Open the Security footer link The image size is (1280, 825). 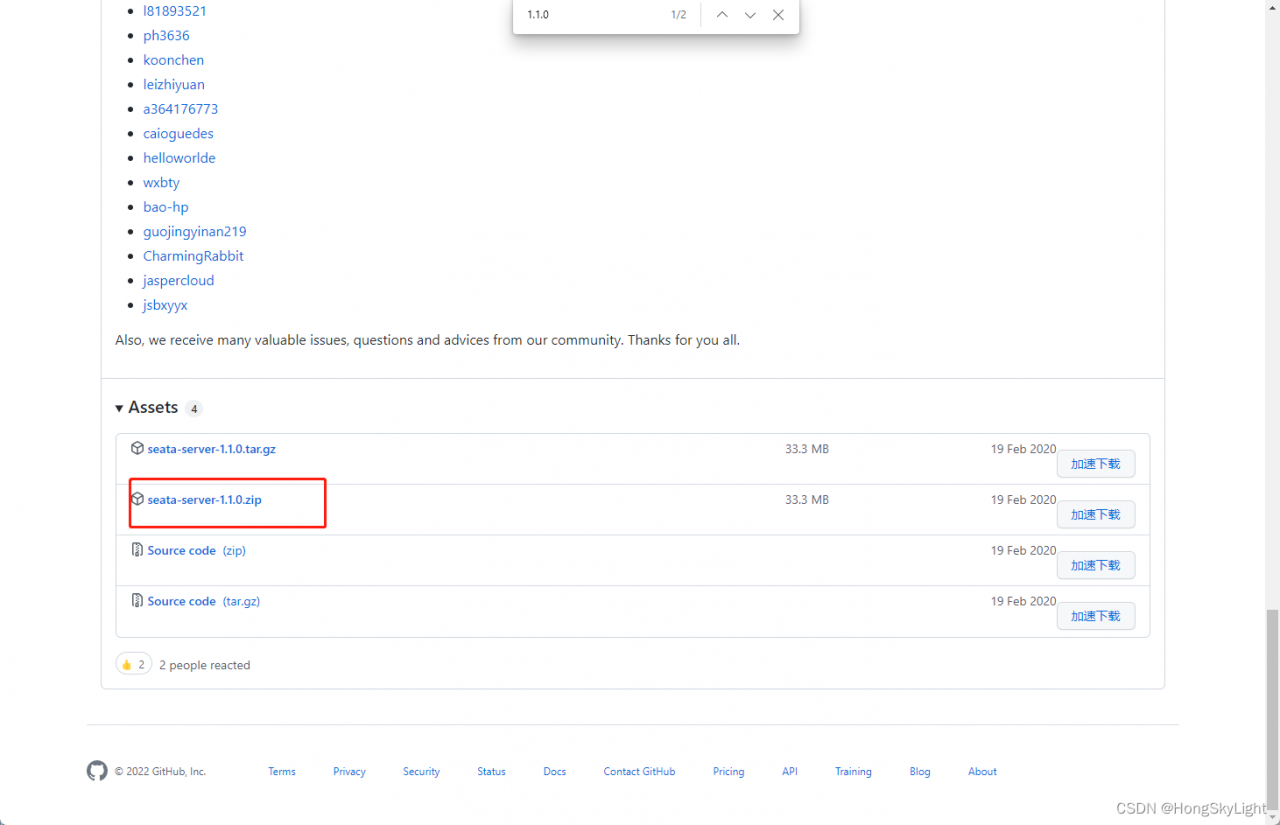[421, 771]
